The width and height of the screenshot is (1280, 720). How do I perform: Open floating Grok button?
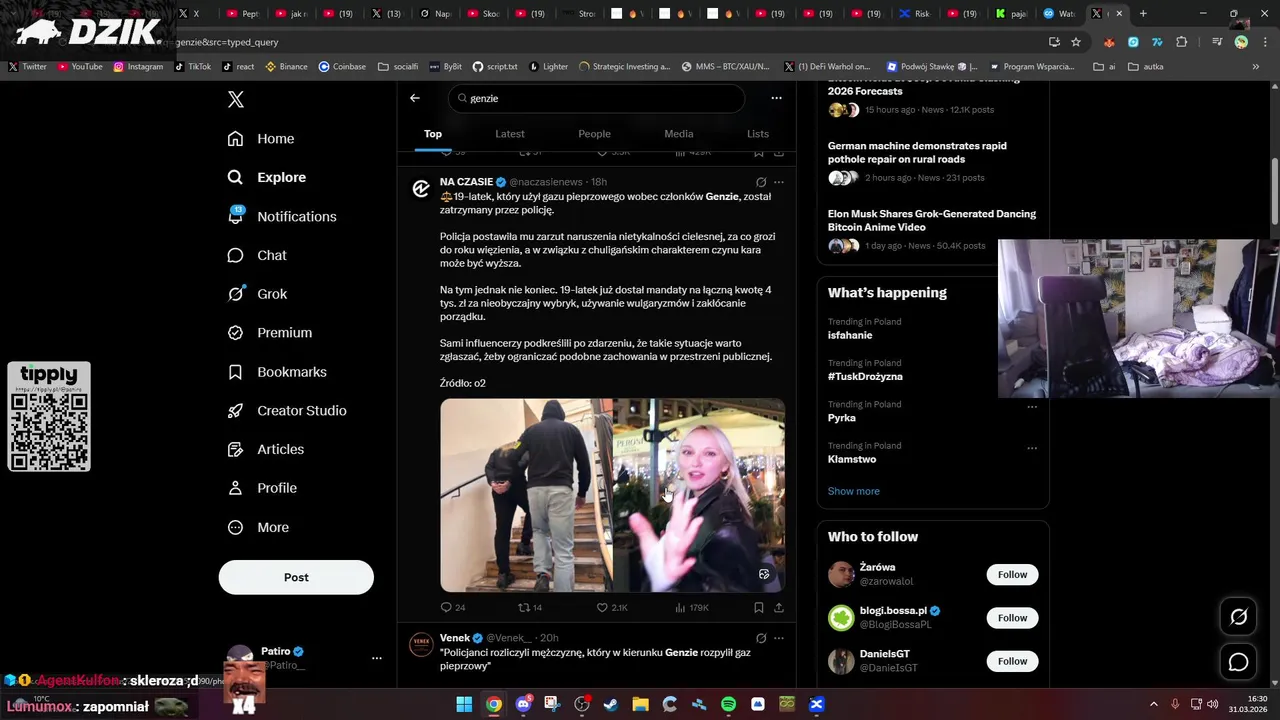pyautogui.click(x=1238, y=617)
